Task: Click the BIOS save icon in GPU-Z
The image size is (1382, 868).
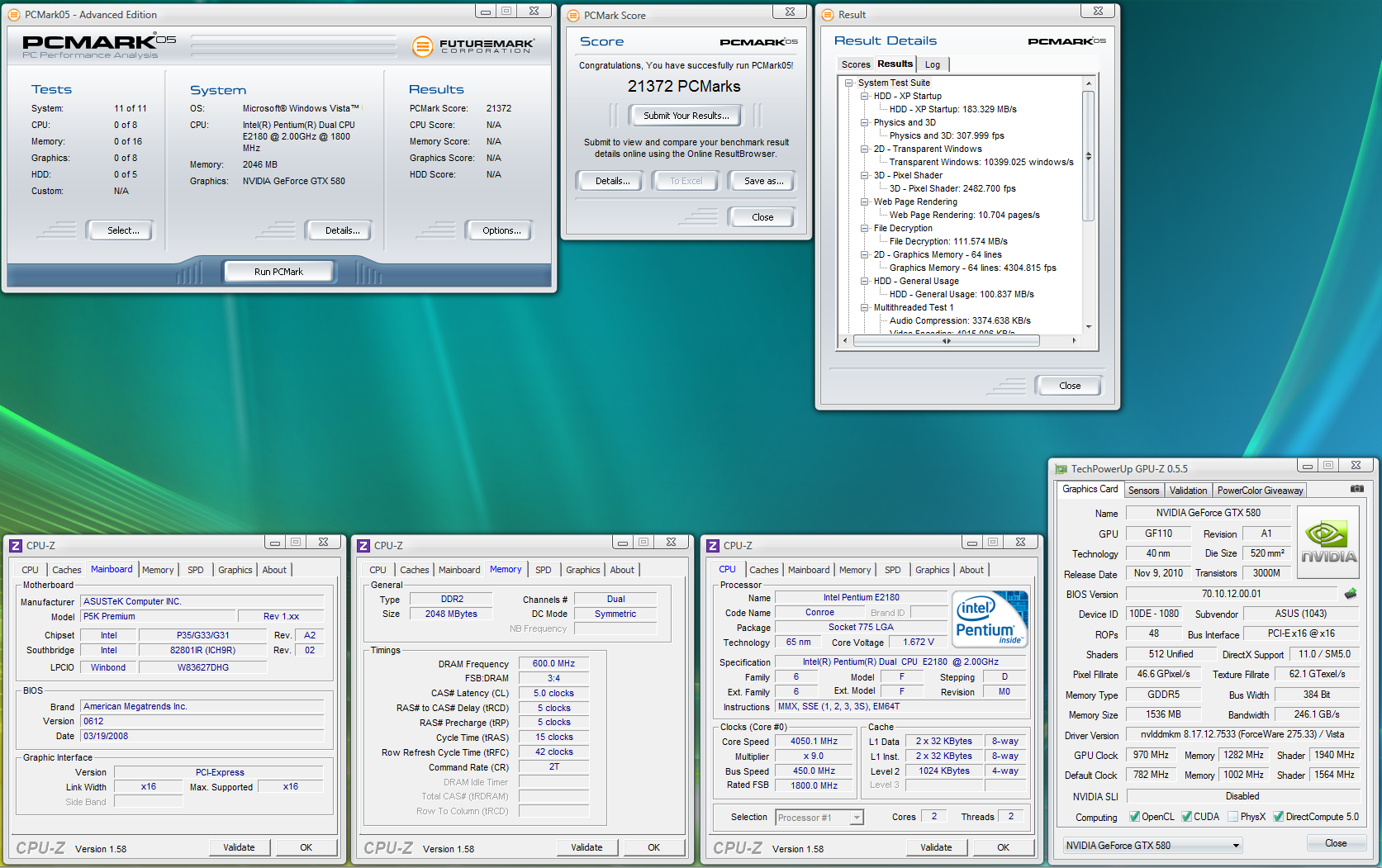Action: (x=1351, y=594)
